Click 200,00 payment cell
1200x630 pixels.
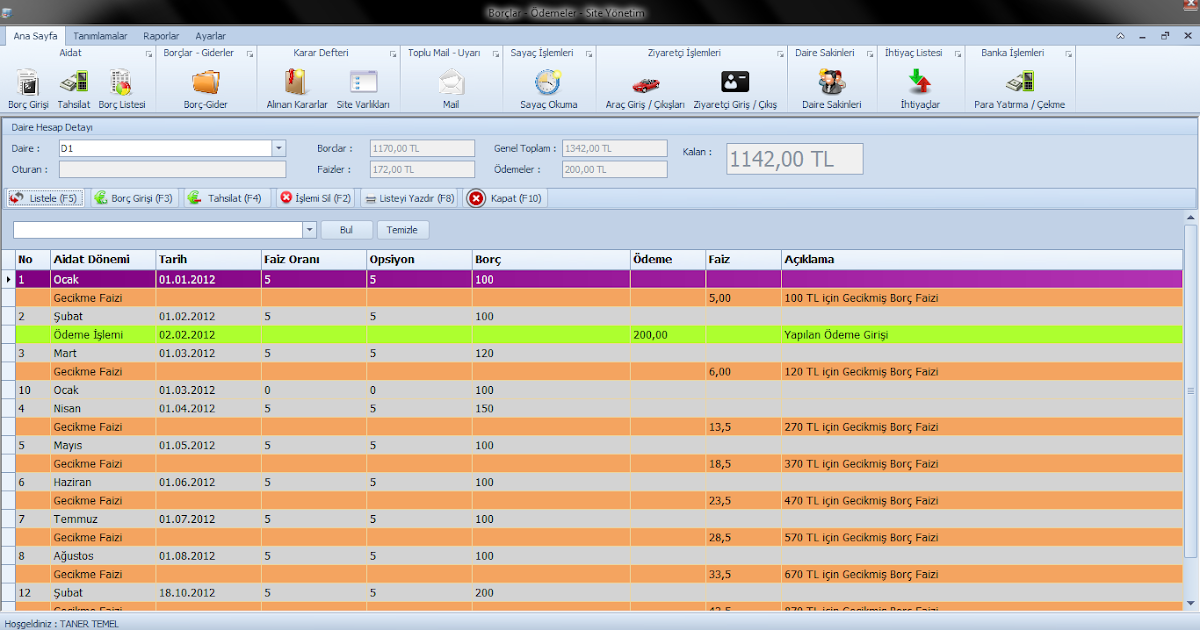[x=668, y=335]
